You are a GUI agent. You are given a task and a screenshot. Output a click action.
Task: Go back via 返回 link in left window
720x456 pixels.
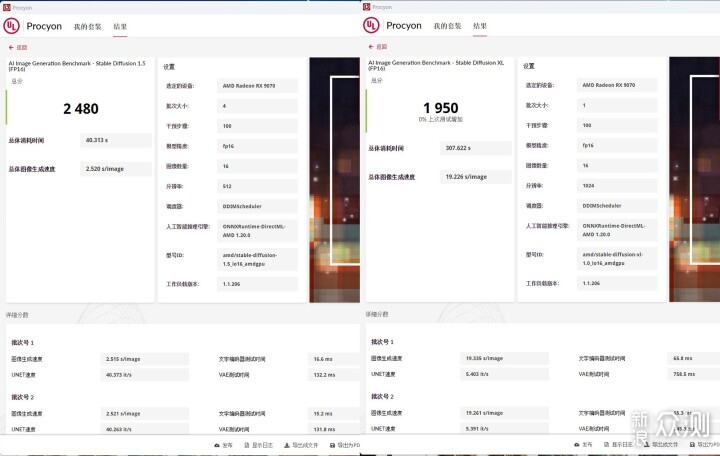click(18, 47)
